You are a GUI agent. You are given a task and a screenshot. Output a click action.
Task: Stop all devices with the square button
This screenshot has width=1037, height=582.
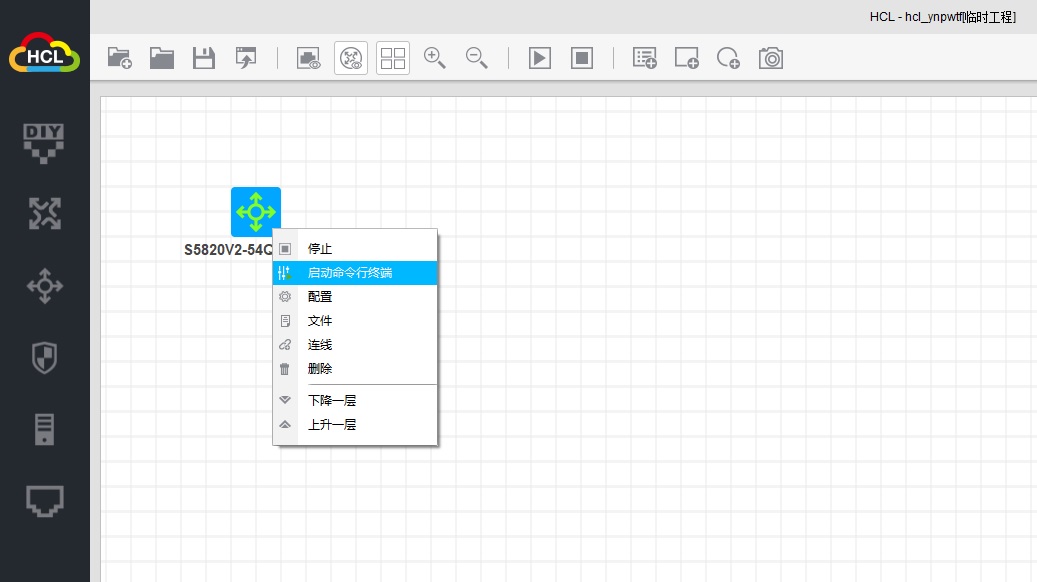point(582,58)
